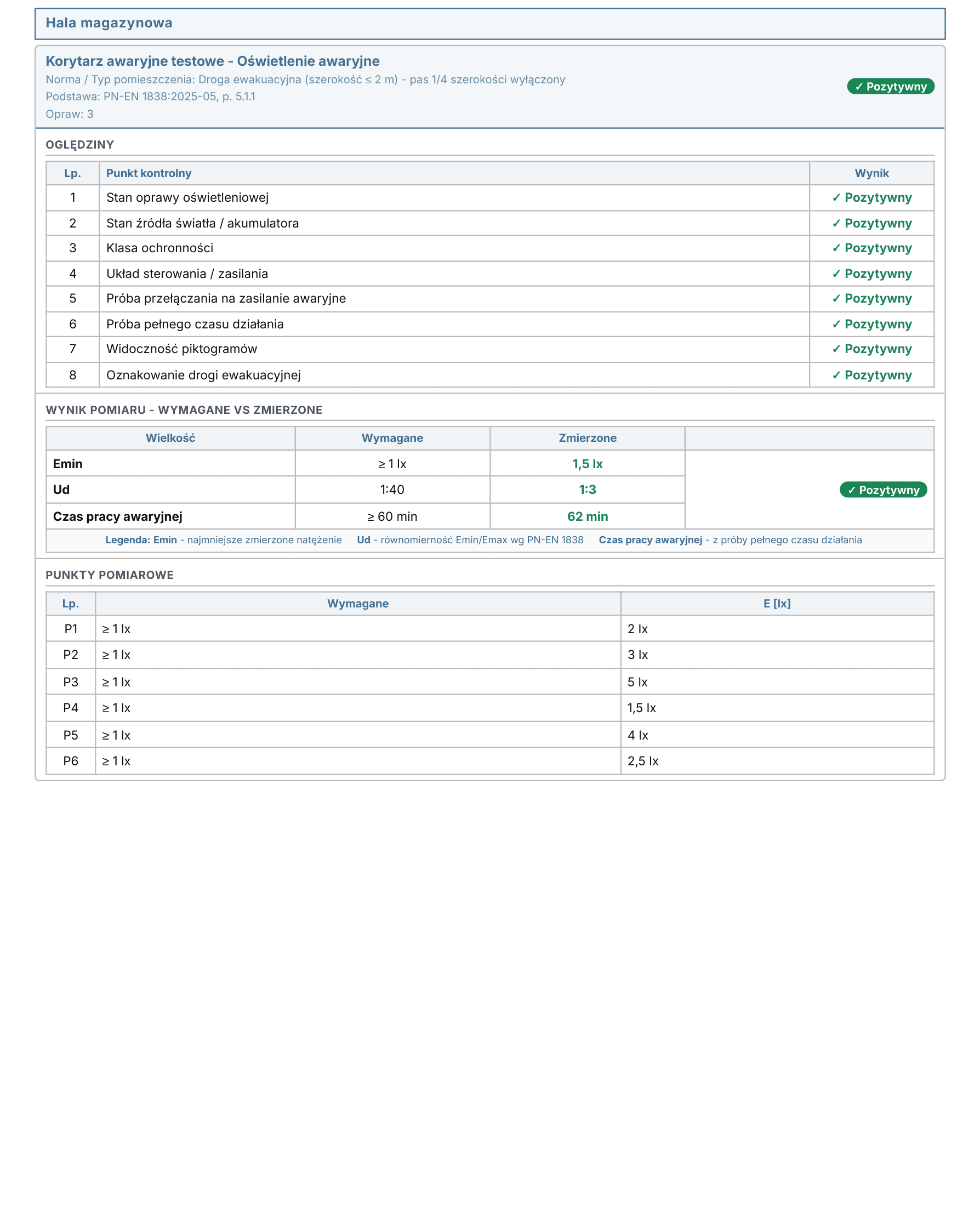Click the 'Wielkość' column header
Screen dimensions: 980x1205
[170, 438]
